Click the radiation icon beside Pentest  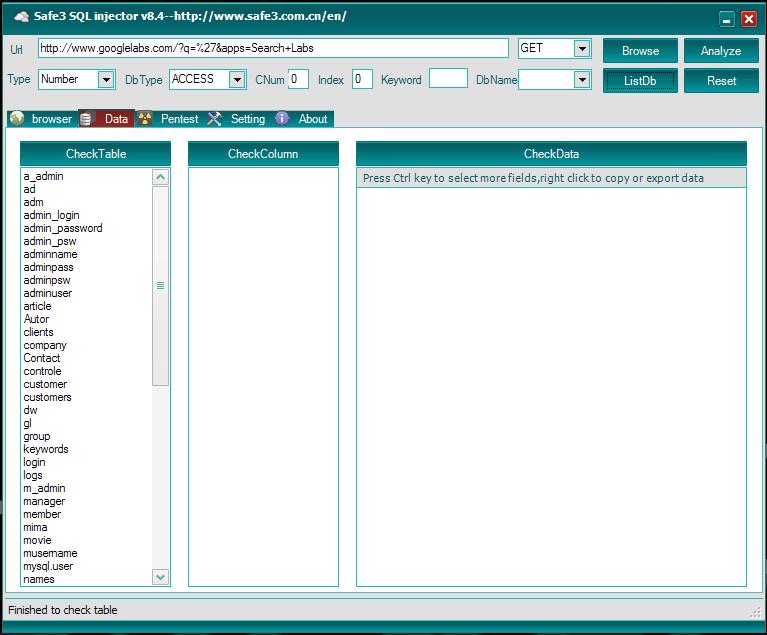pyautogui.click(x=145, y=118)
